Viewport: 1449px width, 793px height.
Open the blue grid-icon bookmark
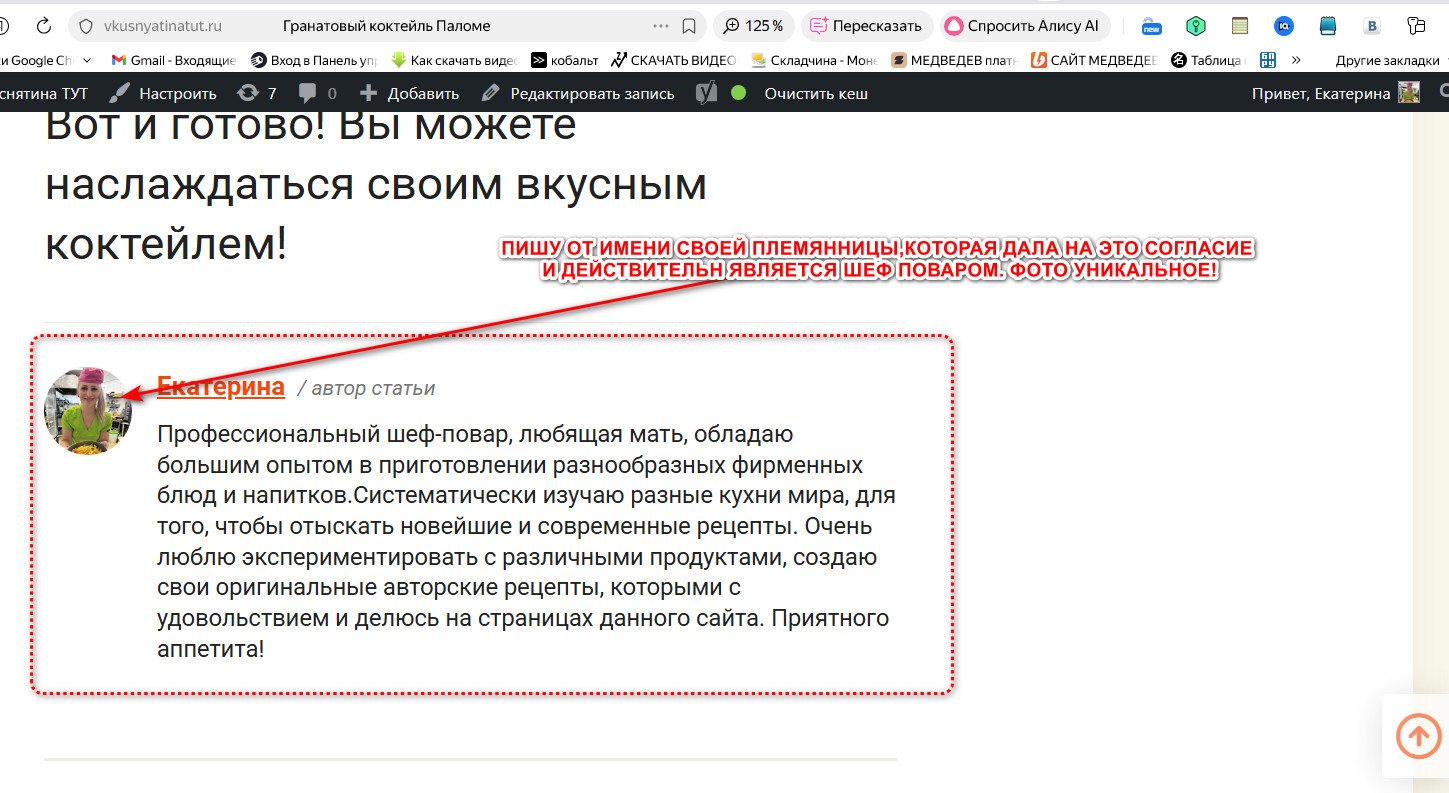pos(1268,60)
